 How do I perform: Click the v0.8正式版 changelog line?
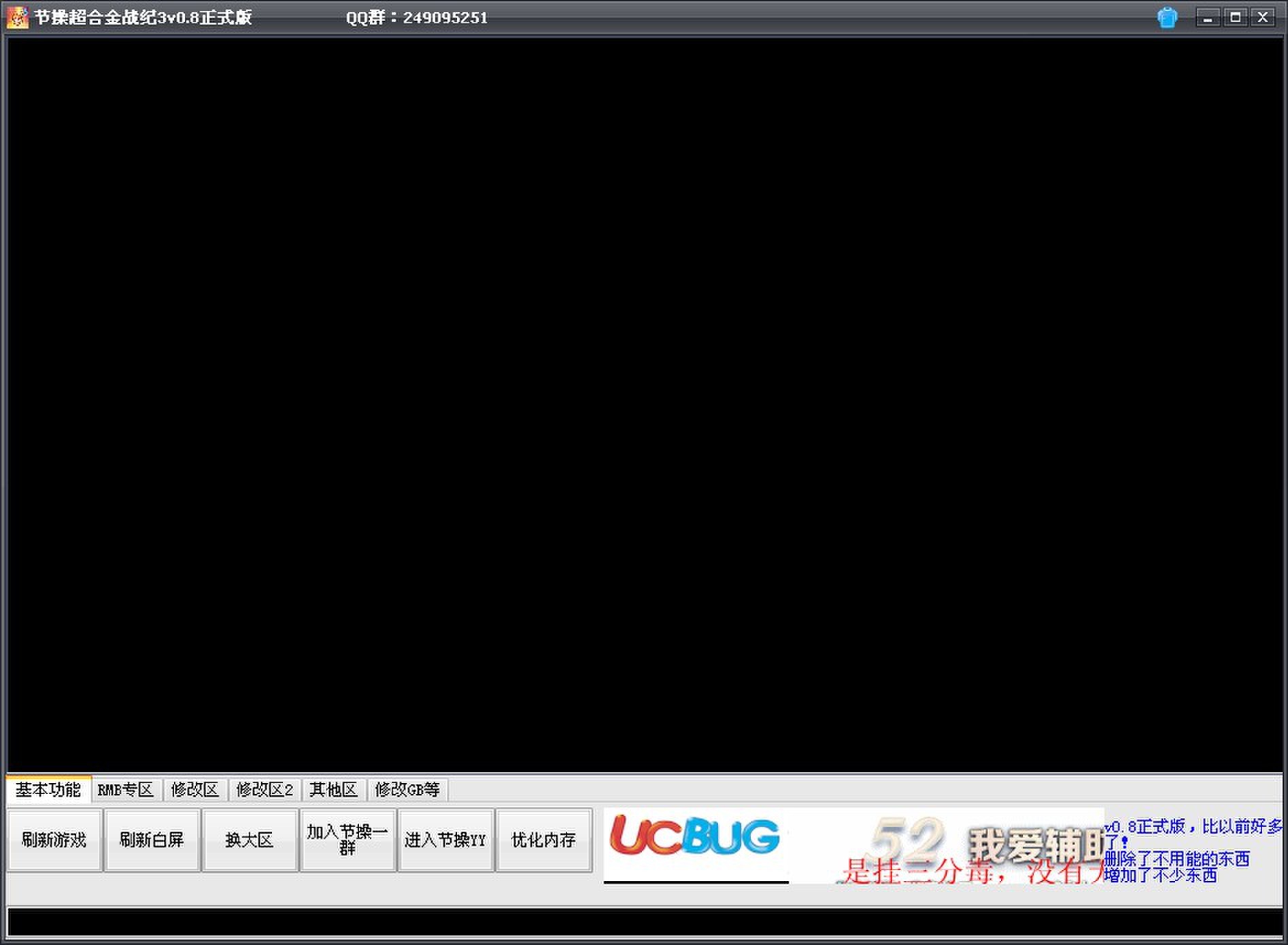(1193, 834)
